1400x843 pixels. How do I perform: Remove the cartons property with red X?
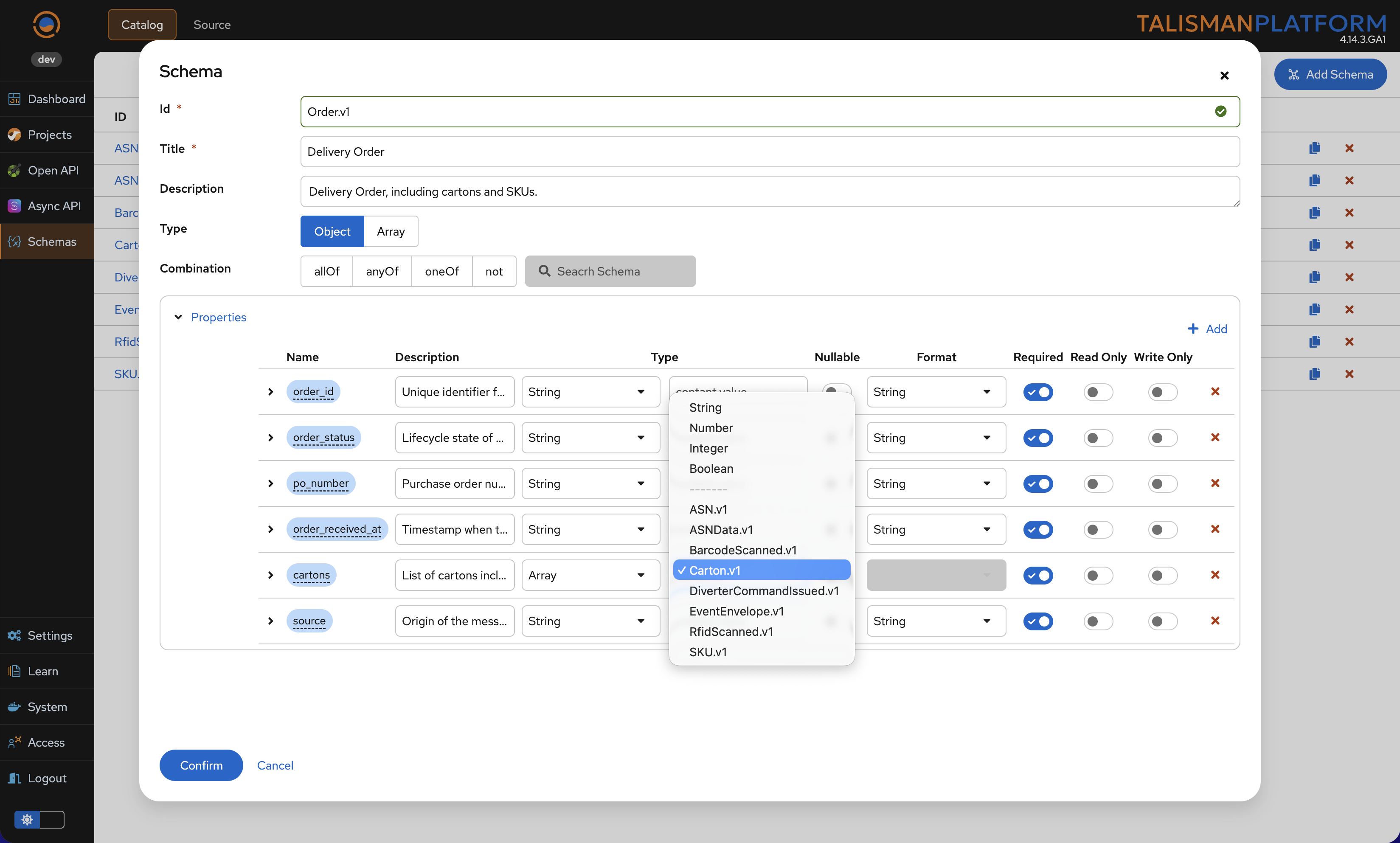tap(1215, 575)
